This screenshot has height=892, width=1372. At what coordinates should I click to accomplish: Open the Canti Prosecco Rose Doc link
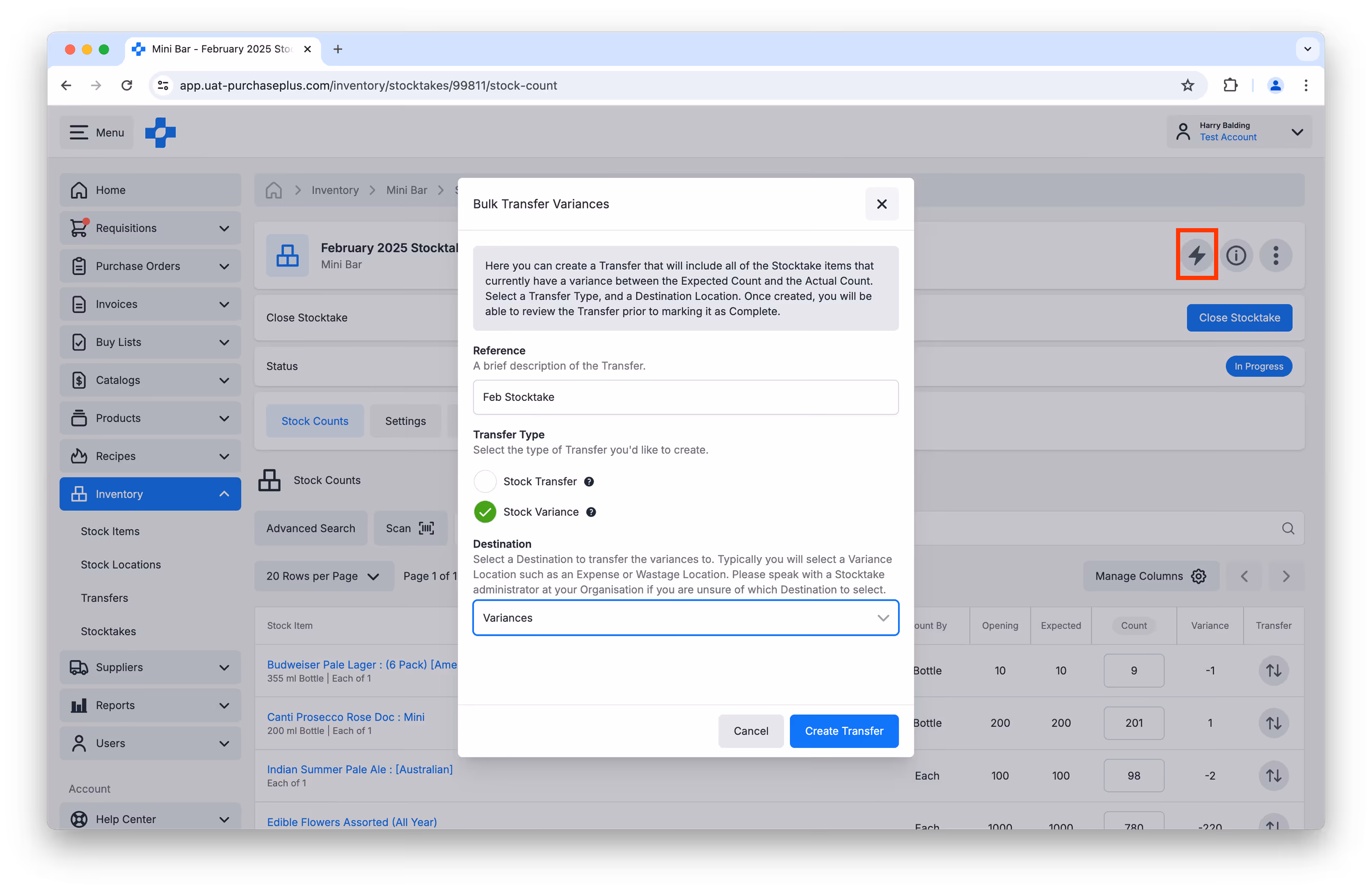(x=345, y=717)
